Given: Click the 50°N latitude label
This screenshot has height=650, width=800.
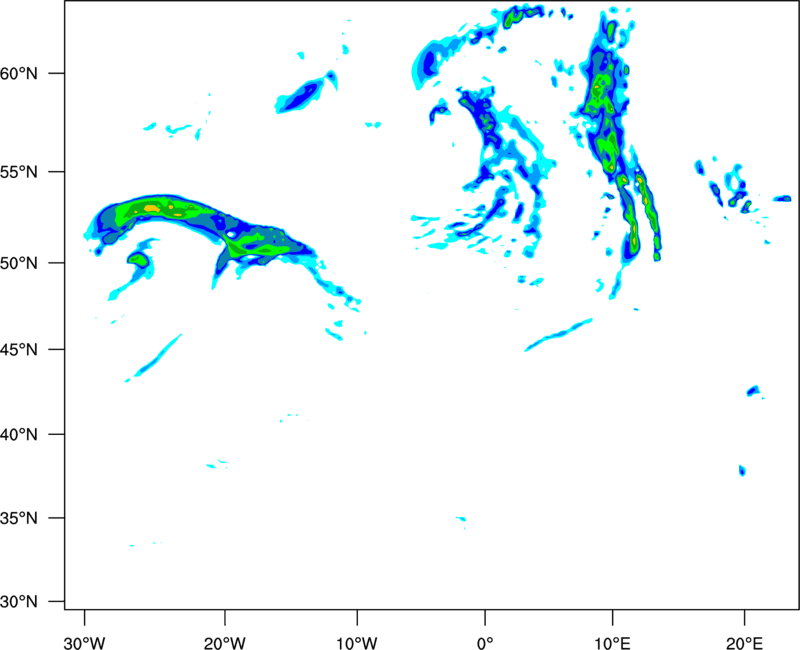Looking at the screenshot, I should (19, 264).
